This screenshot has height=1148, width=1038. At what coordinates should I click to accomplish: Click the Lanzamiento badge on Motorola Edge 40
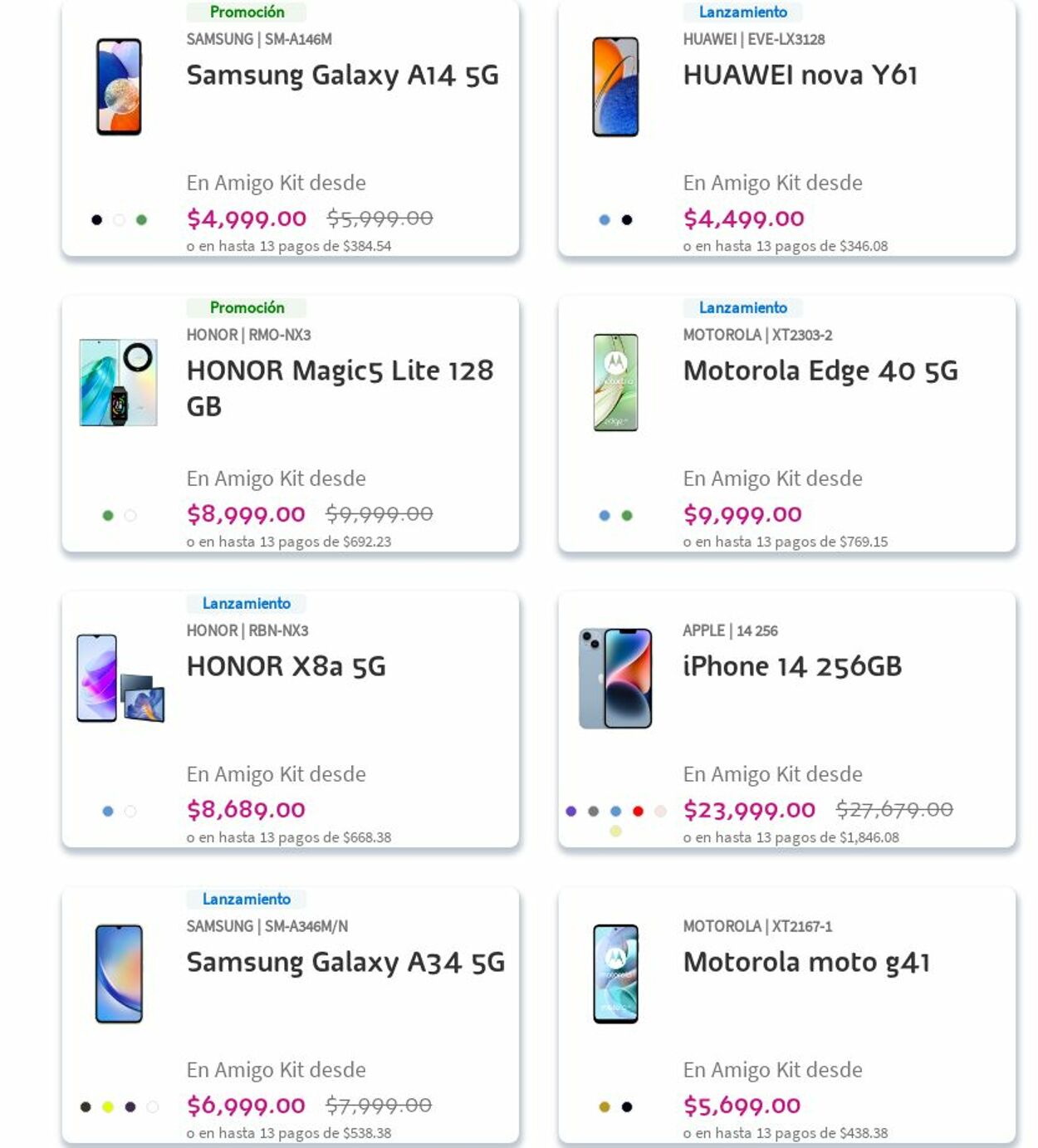point(742,307)
